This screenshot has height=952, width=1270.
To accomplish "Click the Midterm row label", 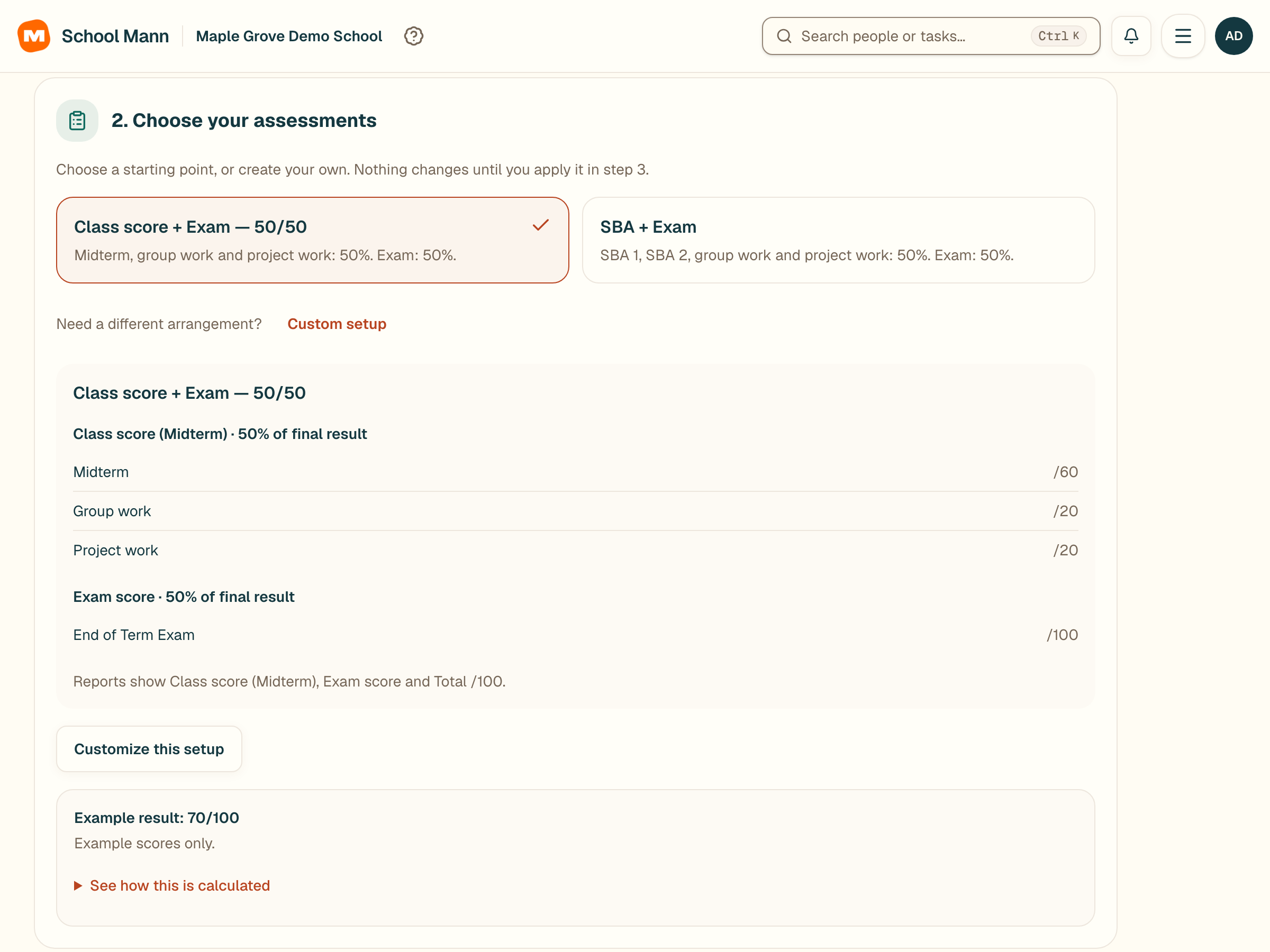I will tap(101, 472).
